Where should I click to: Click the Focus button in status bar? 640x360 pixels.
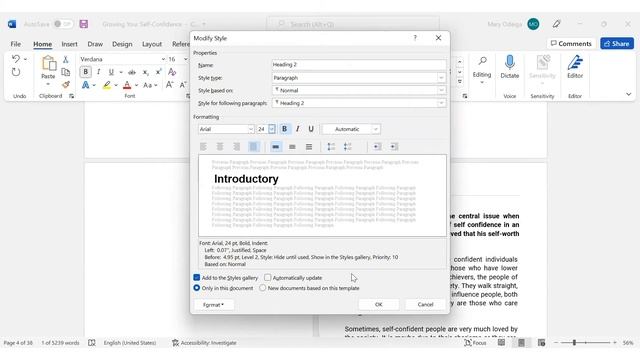476,343
